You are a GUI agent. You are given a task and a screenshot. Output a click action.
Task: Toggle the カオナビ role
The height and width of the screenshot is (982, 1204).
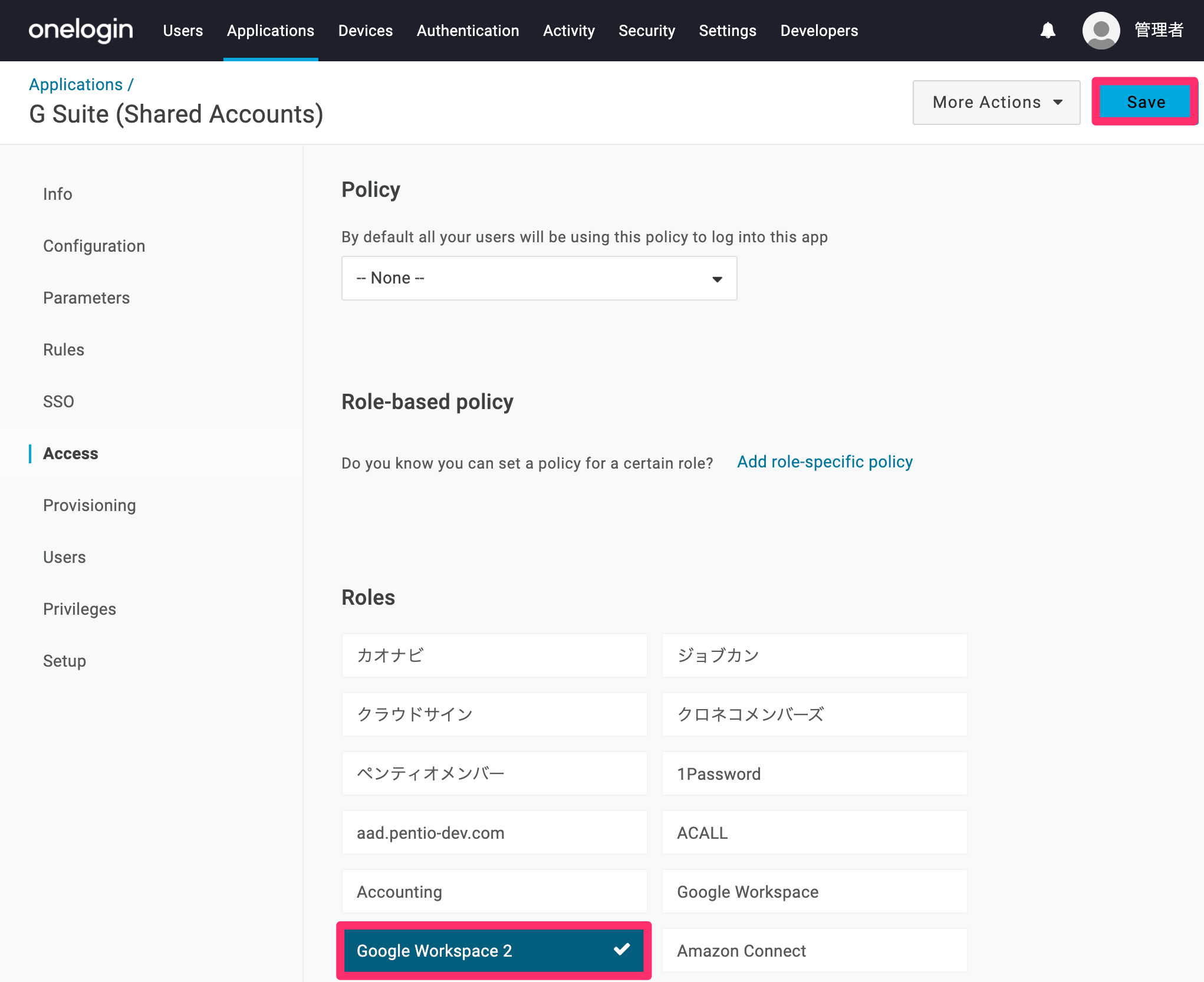(x=494, y=655)
